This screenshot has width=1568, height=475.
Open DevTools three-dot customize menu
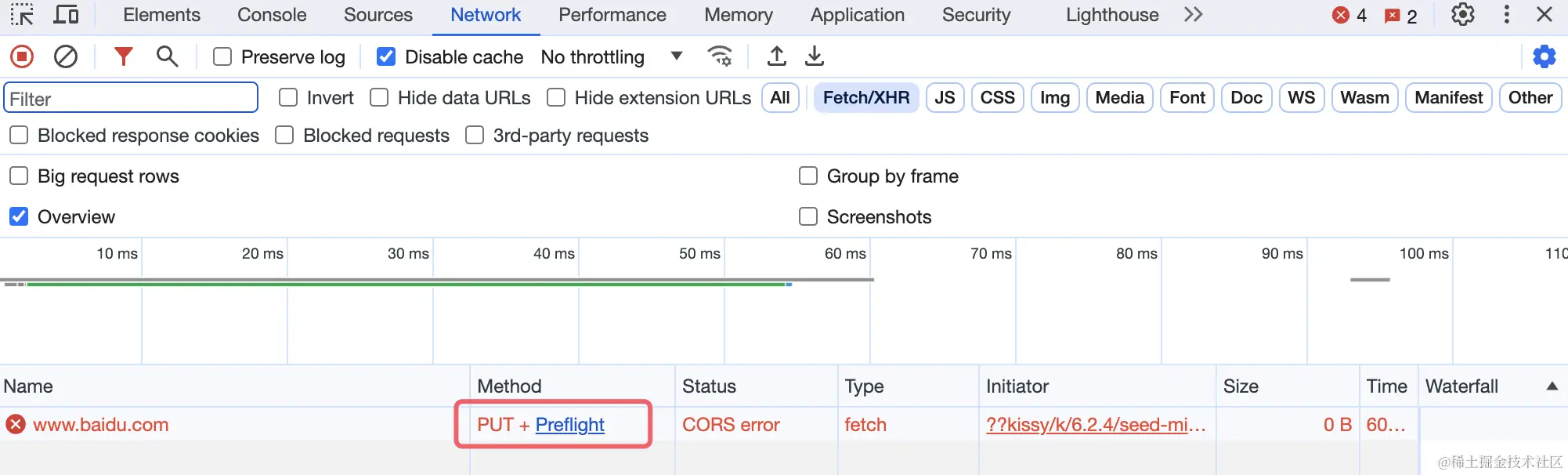[x=1506, y=15]
